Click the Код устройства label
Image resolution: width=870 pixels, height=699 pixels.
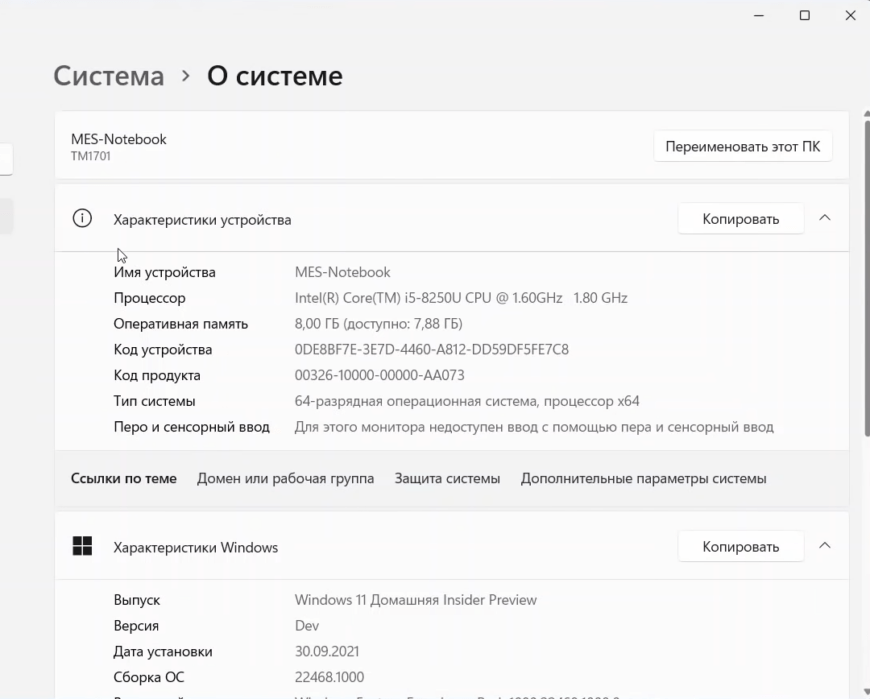point(163,350)
